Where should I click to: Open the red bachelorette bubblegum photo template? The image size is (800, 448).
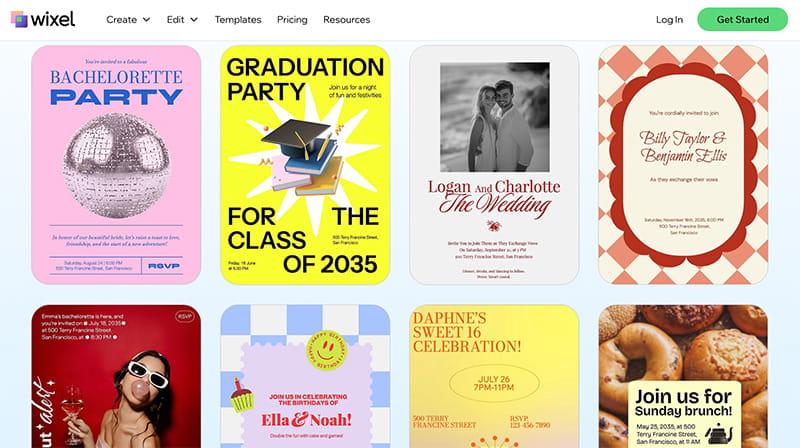116,377
